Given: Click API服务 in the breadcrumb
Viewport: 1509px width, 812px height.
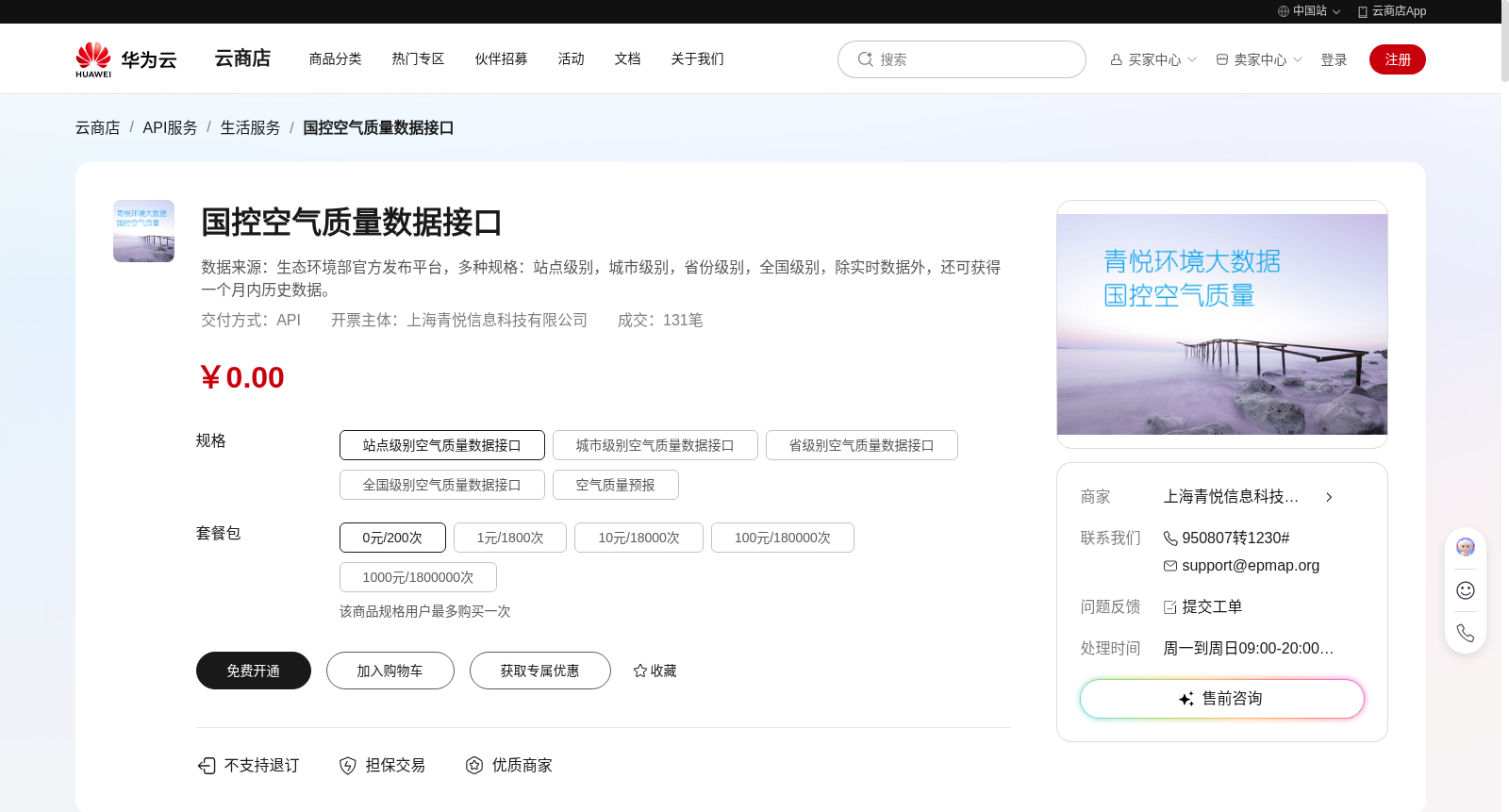Looking at the screenshot, I should pos(170,127).
